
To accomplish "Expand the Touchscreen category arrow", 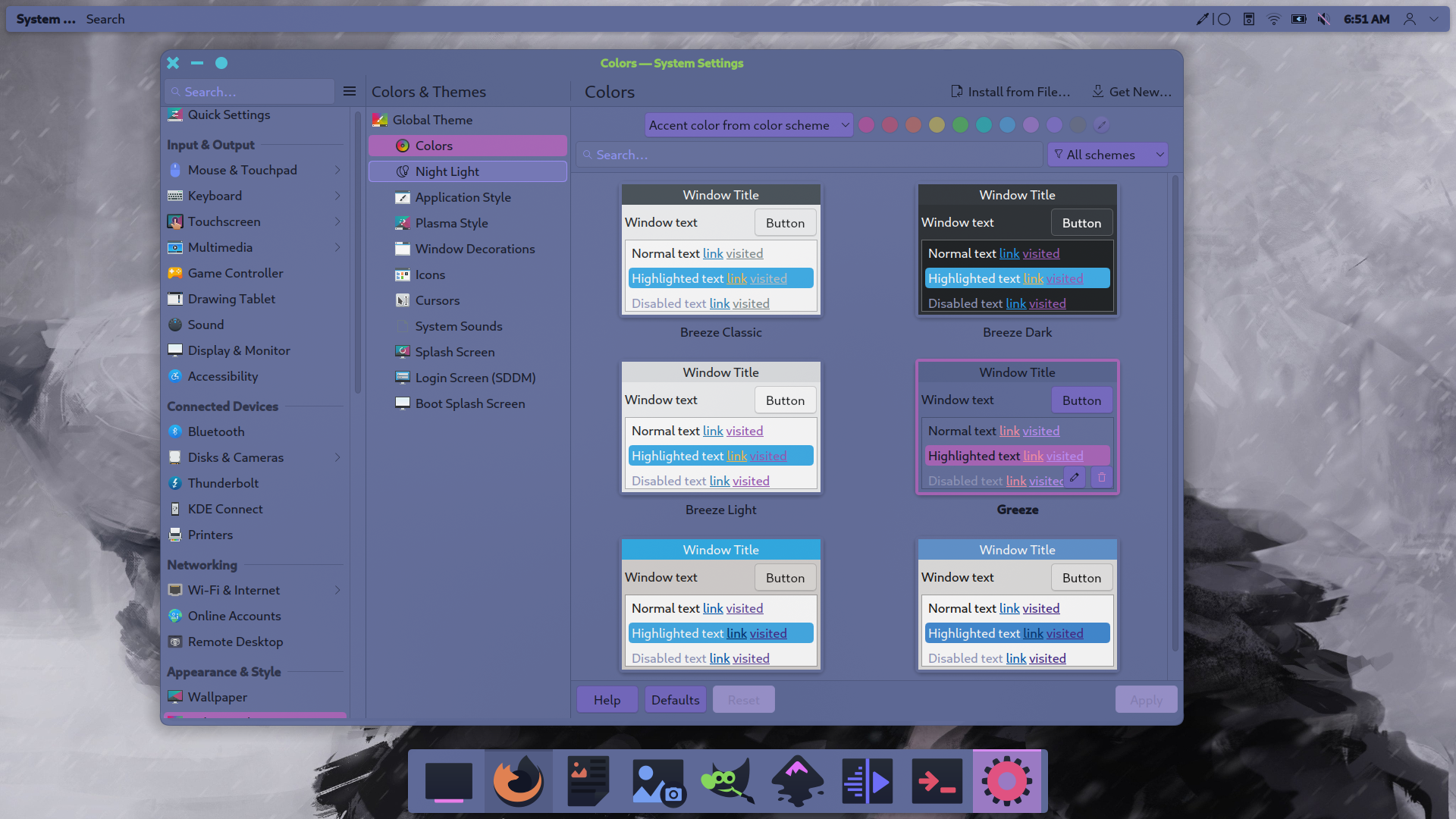I will coord(337,221).
